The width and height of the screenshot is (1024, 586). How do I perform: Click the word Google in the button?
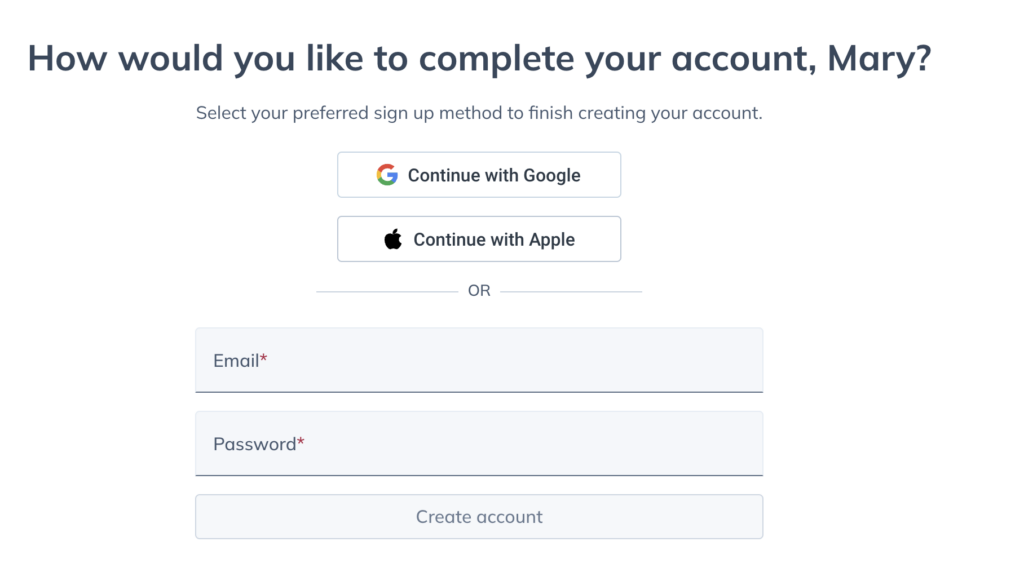pos(552,175)
